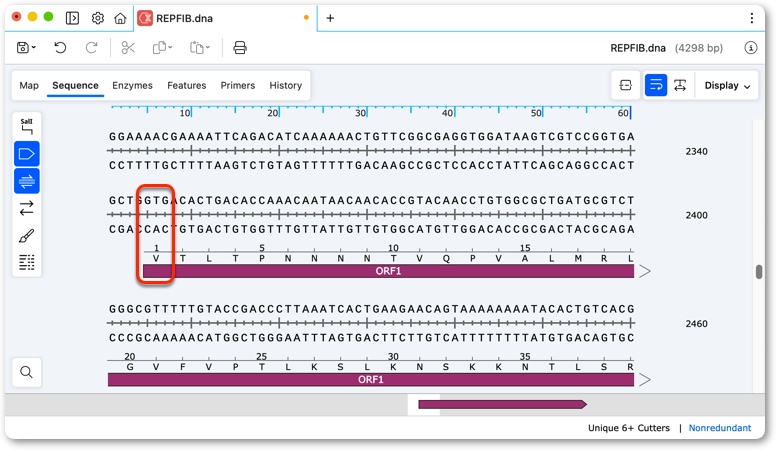This screenshot has width=776, height=450.
Task: Switch to the Map tab
Action: click(x=29, y=85)
